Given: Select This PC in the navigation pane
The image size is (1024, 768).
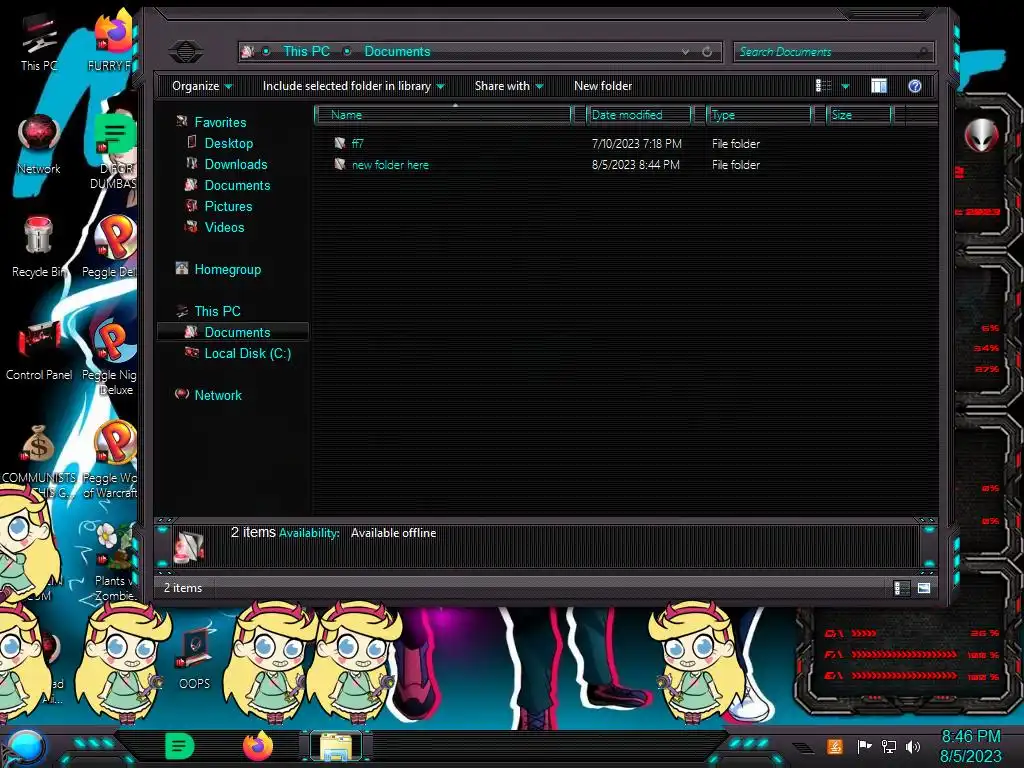Looking at the screenshot, I should [x=217, y=311].
